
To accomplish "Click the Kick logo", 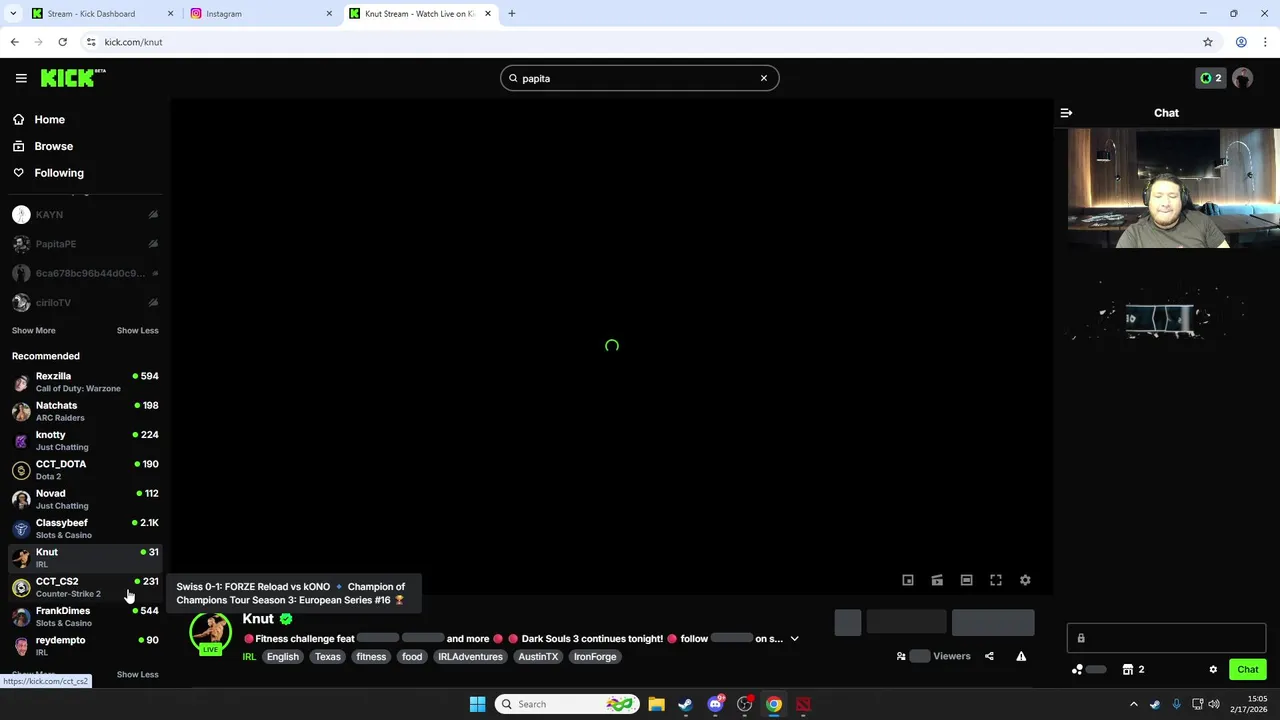I will tap(72, 78).
